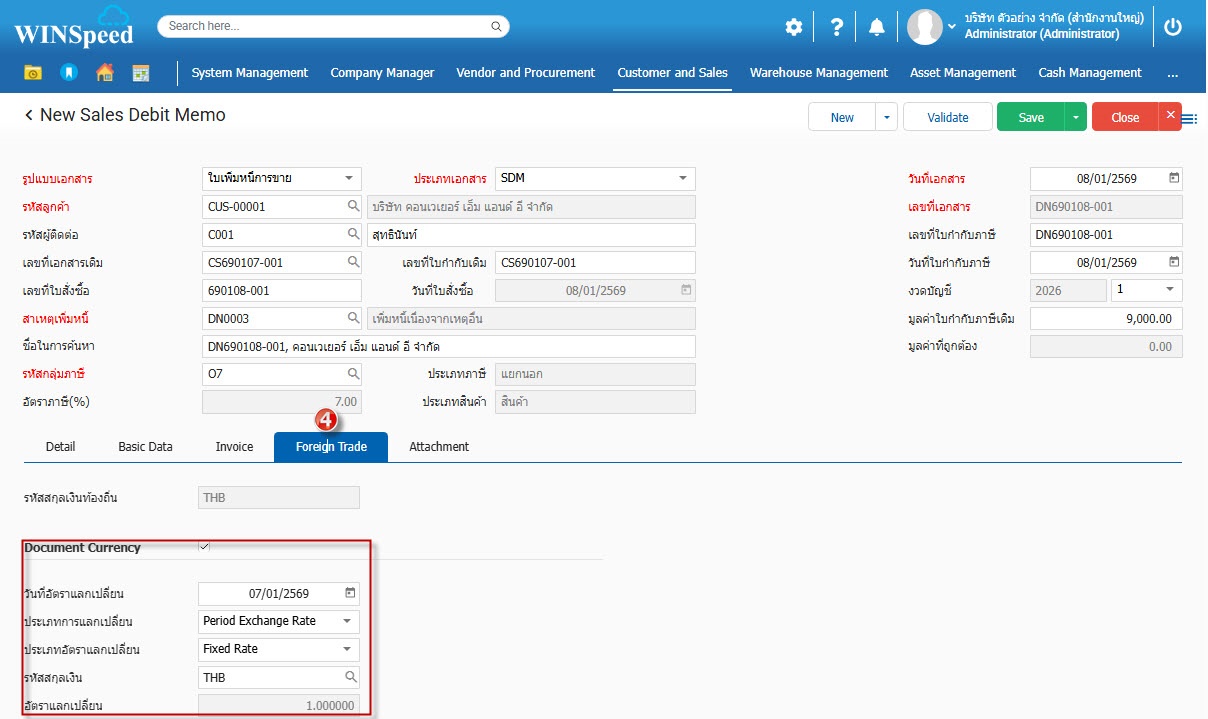Open calendar picker for exchange rate date
1208x719 pixels.
[350, 593]
